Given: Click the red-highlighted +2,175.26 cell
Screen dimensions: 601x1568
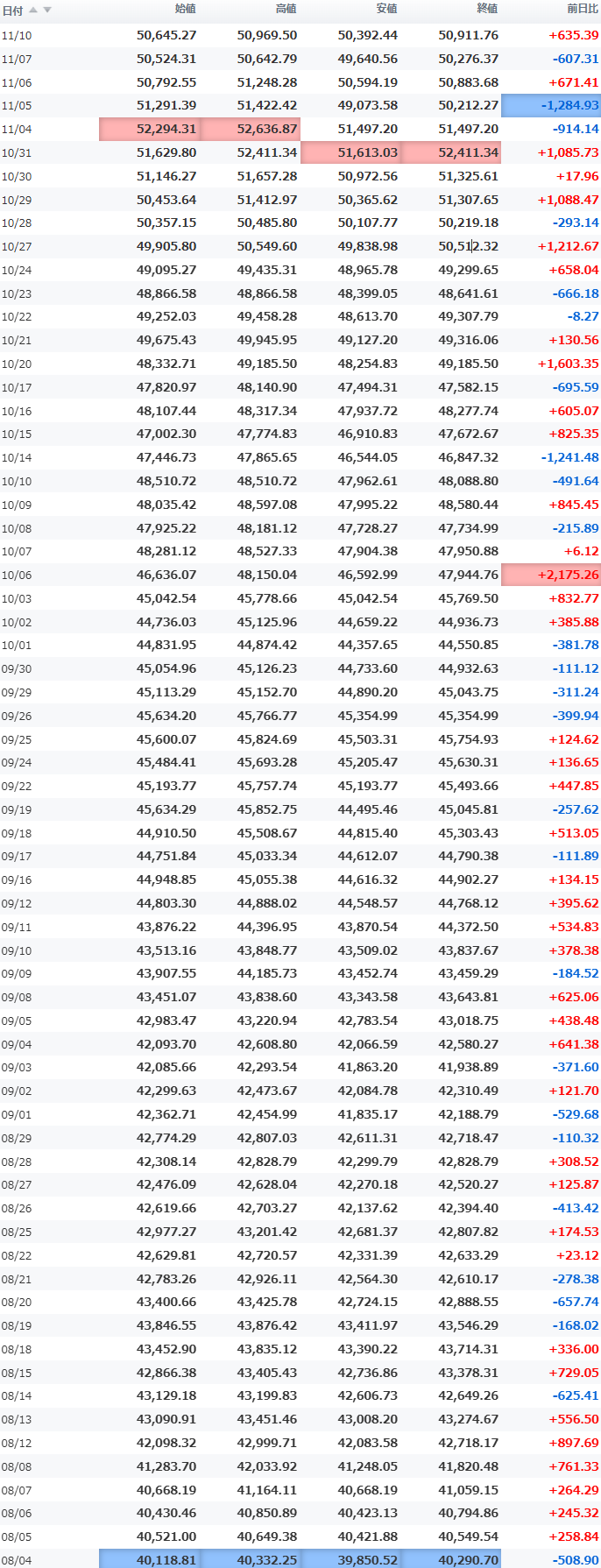Looking at the screenshot, I should (551, 576).
